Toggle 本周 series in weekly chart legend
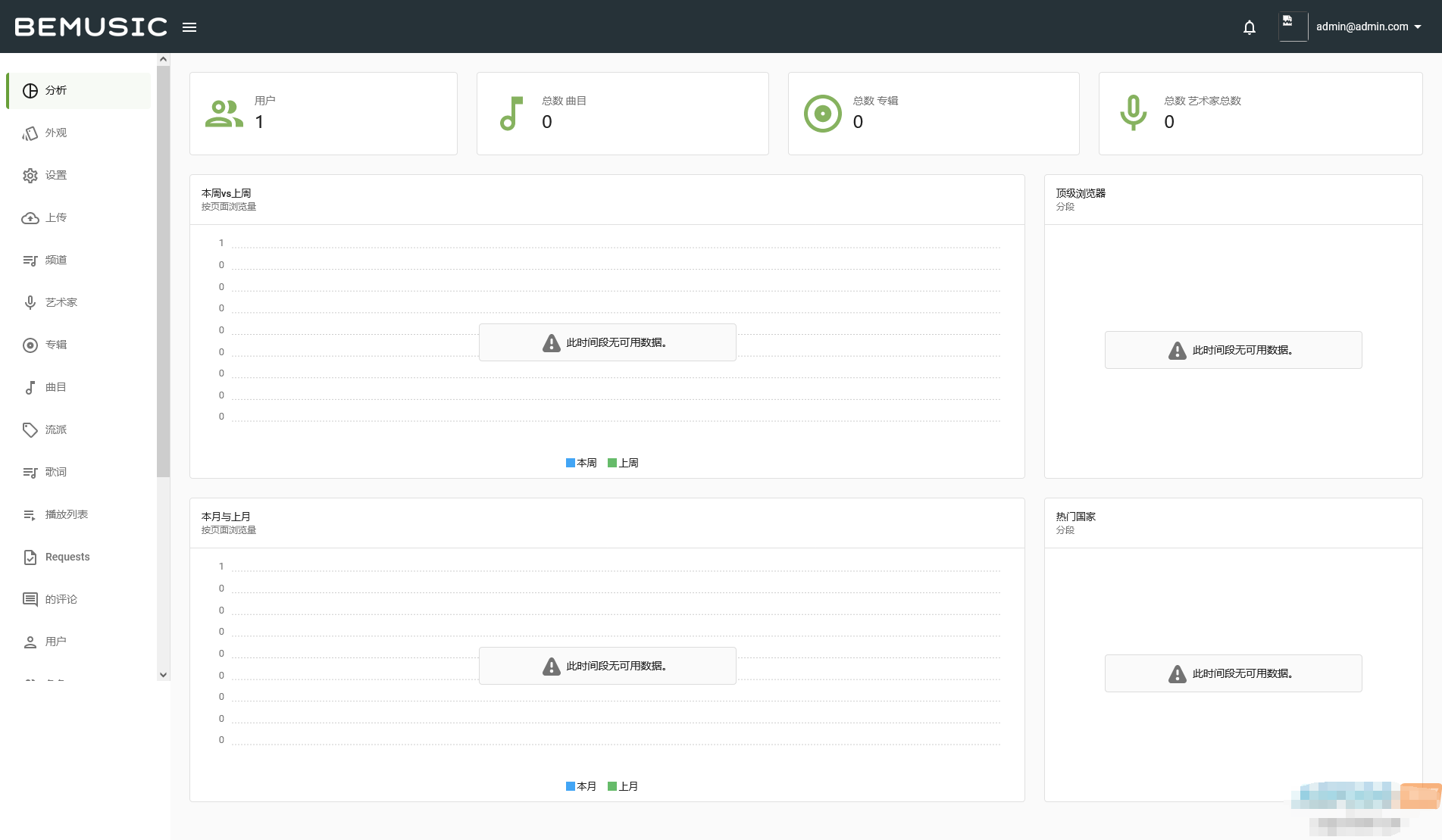 [x=581, y=463]
